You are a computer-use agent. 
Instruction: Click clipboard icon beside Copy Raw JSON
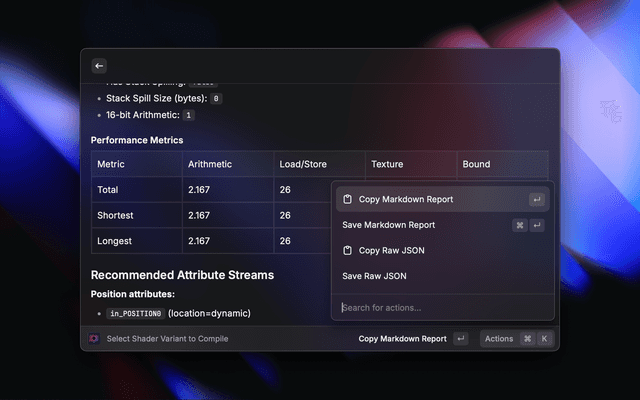tap(347, 250)
